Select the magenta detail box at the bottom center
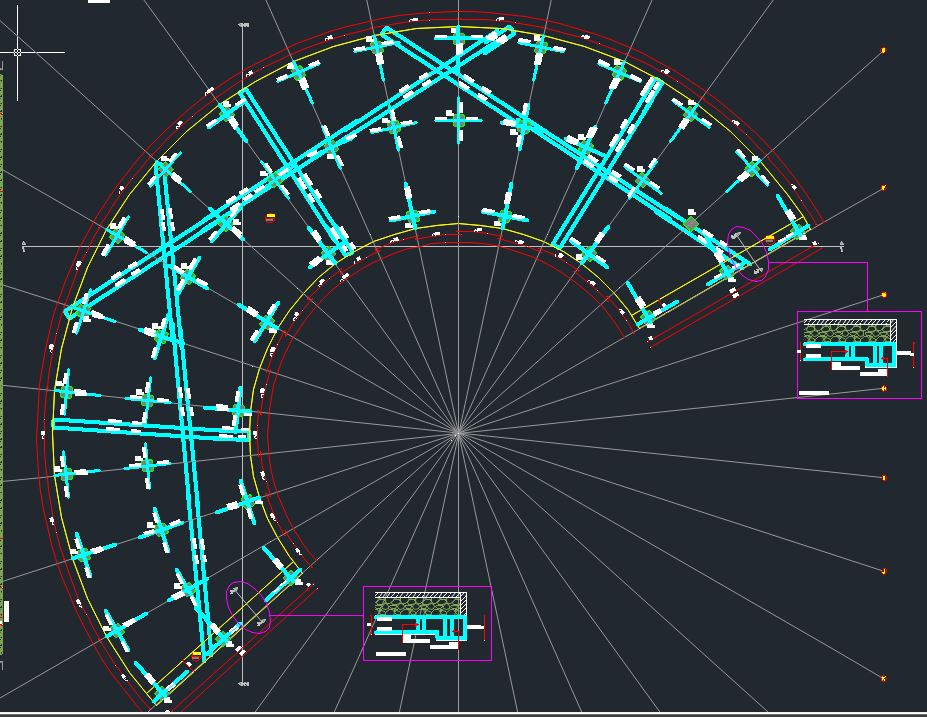This screenshot has height=717, width=927. pyautogui.click(x=427, y=624)
